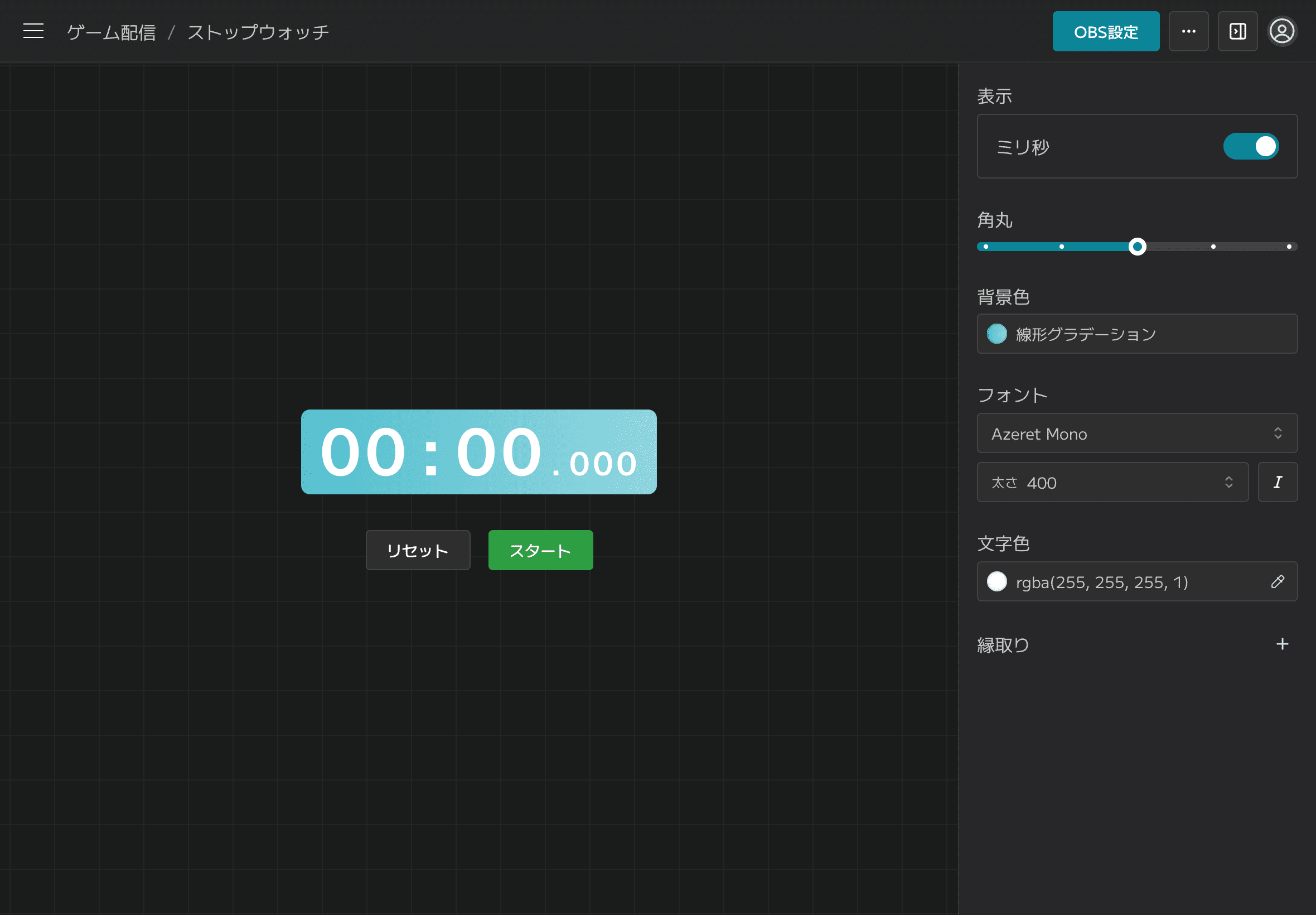Open the hamburger navigation menu
Viewport: 1316px width, 915px height.
point(33,31)
